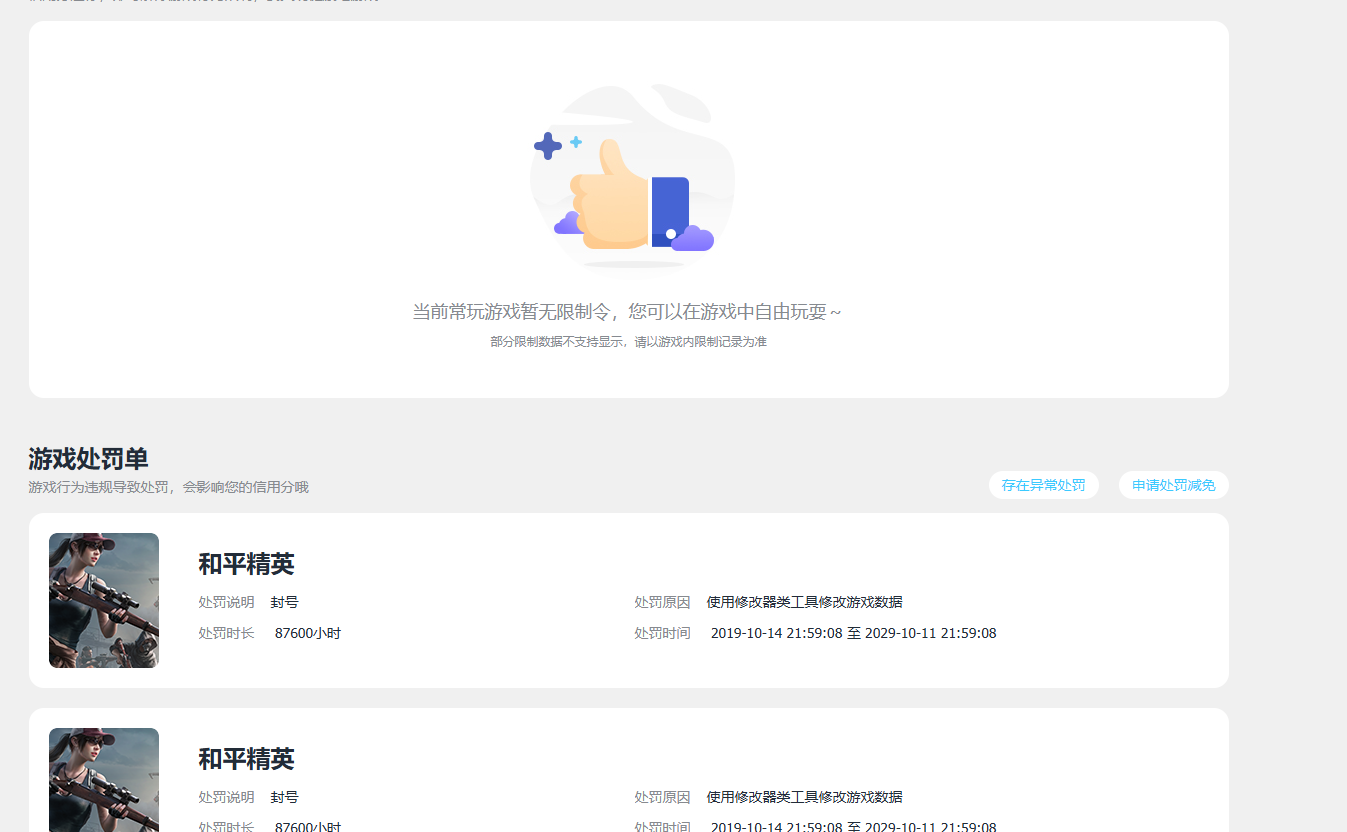Screen dimensions: 1347x832
Task: Select 87600小时 duration in first penalty card
Action: click(x=308, y=633)
